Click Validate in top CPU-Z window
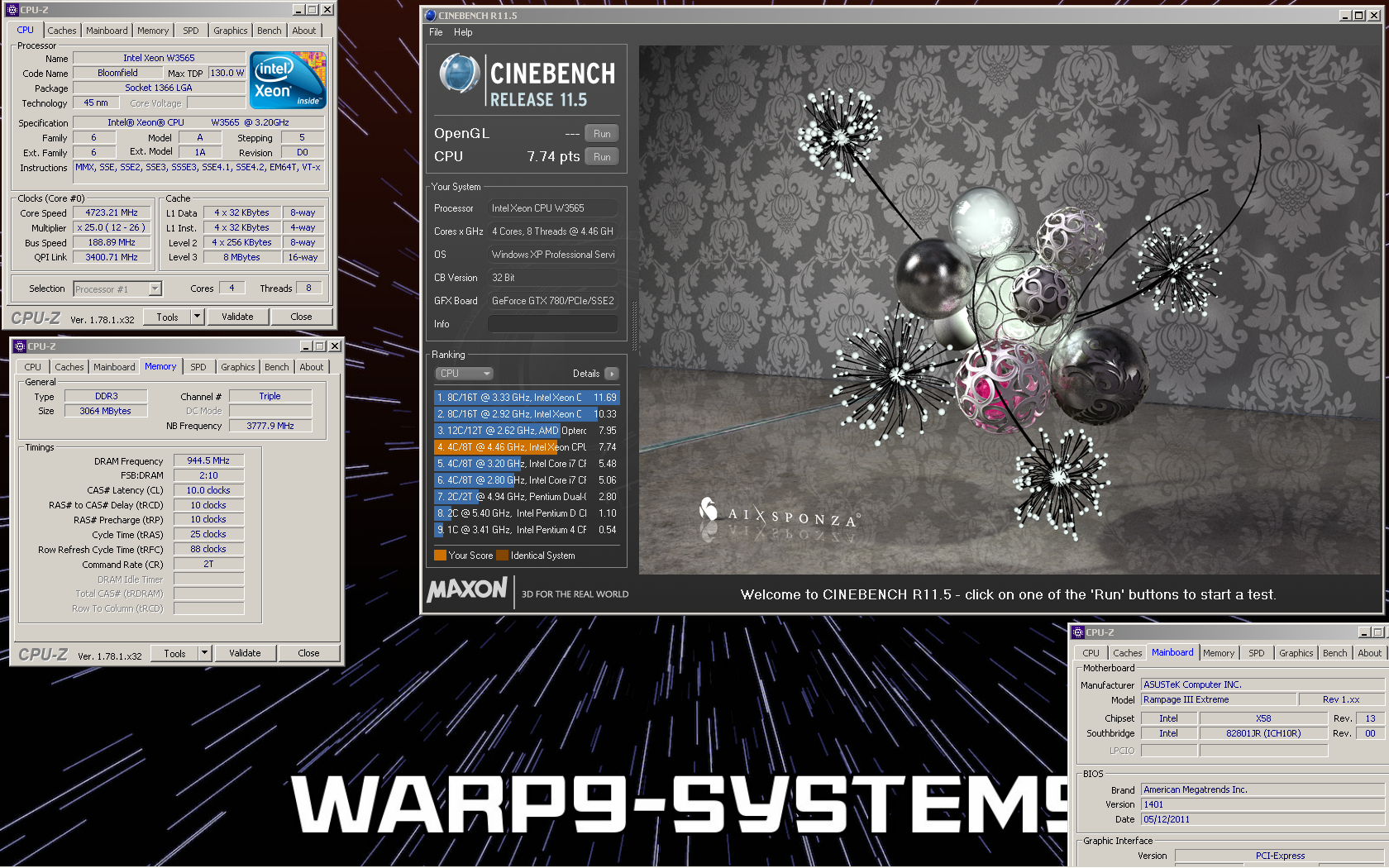1389x868 pixels. (x=237, y=317)
